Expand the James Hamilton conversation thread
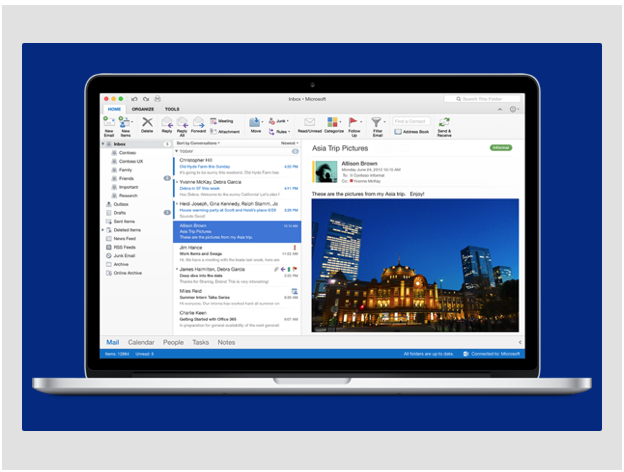Viewport: 624px width, 472px height. (x=177, y=269)
